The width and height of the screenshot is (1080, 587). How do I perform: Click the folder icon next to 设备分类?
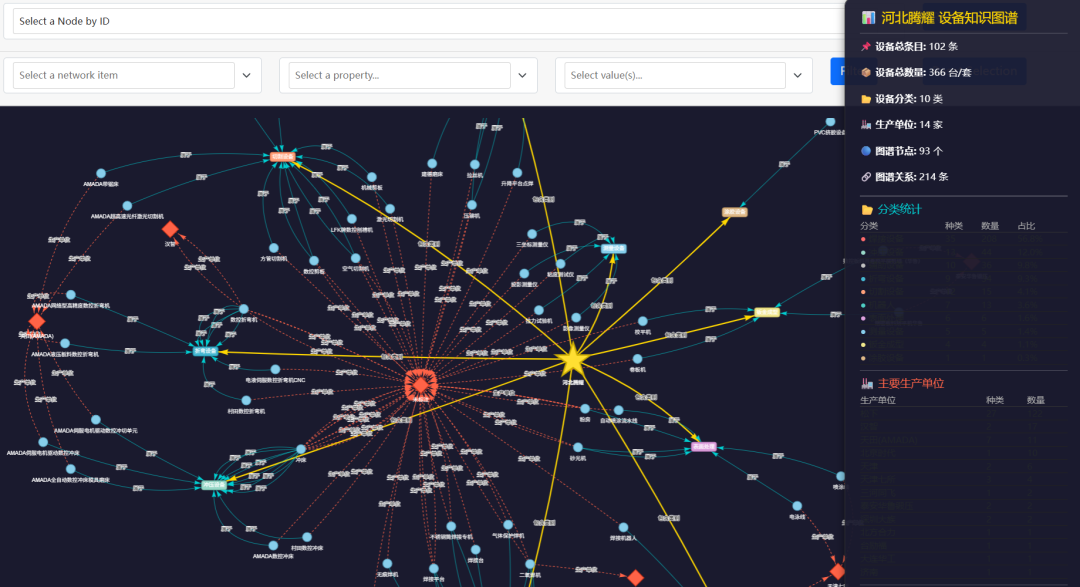click(x=866, y=99)
